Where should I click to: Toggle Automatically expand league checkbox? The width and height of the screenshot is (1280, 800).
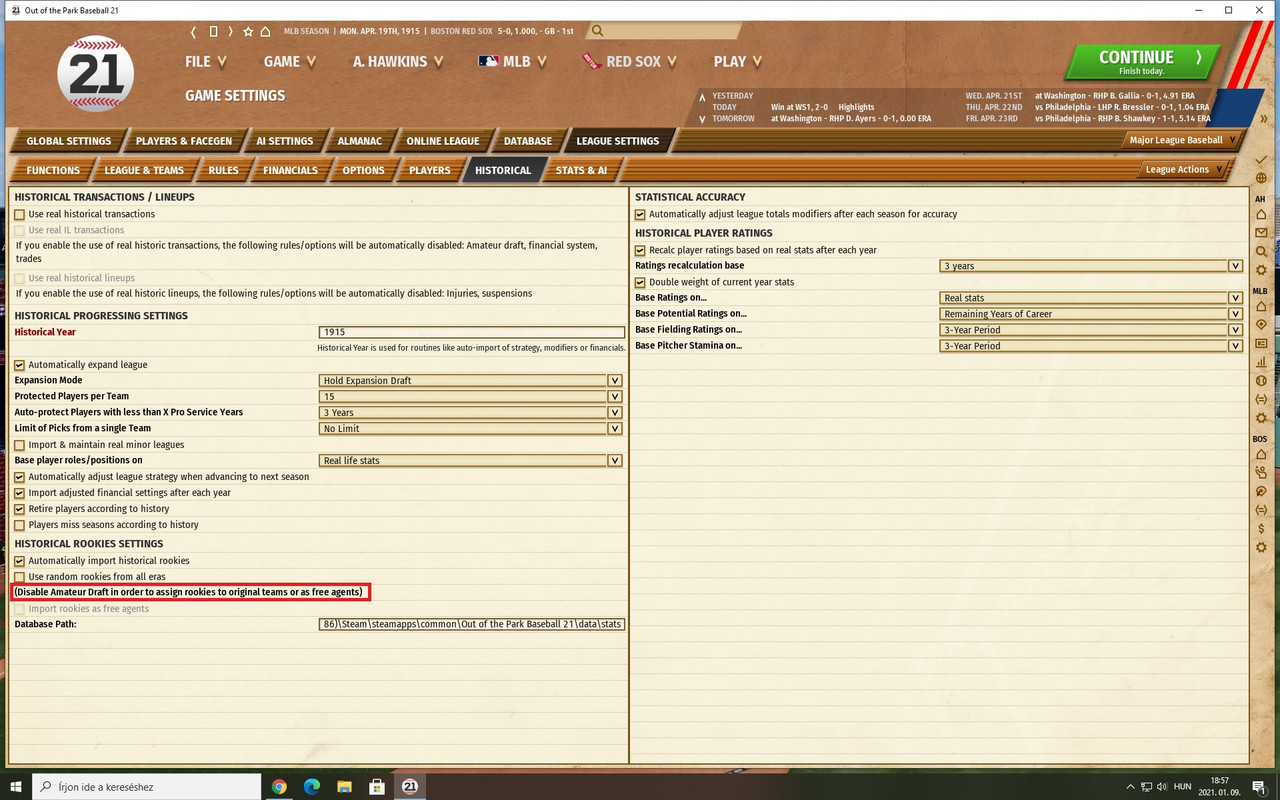click(20, 365)
